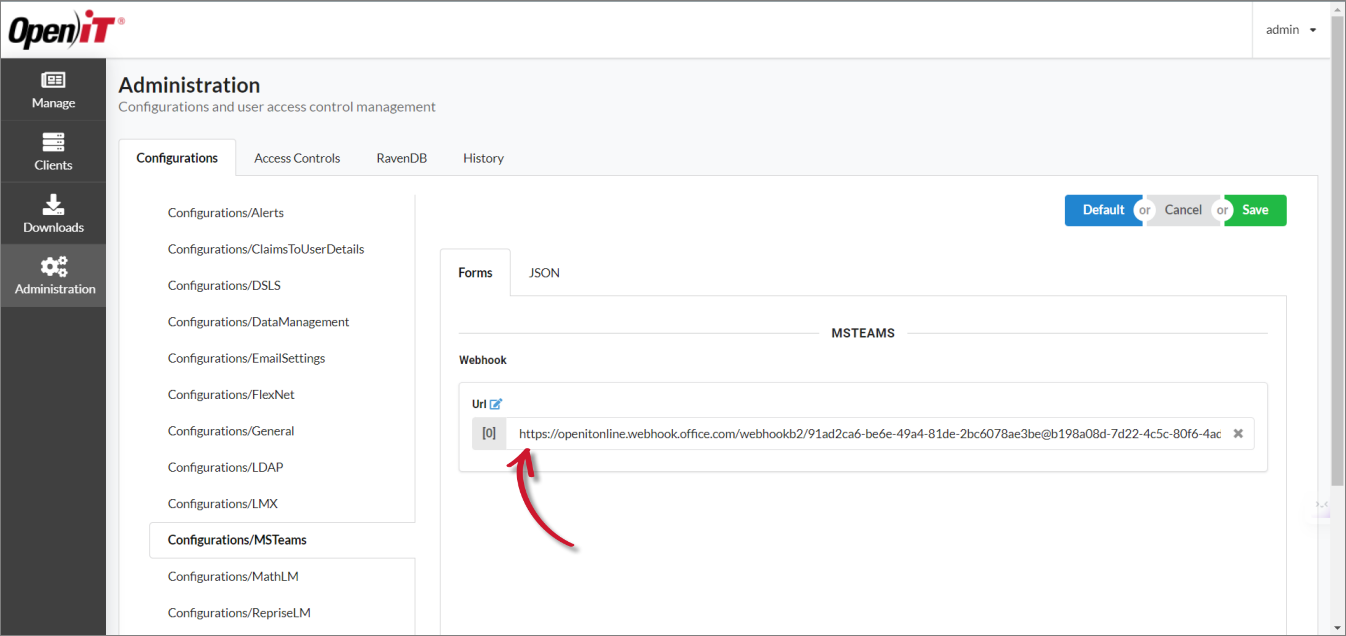
Task: Click the green Save button
Action: pyautogui.click(x=1255, y=210)
